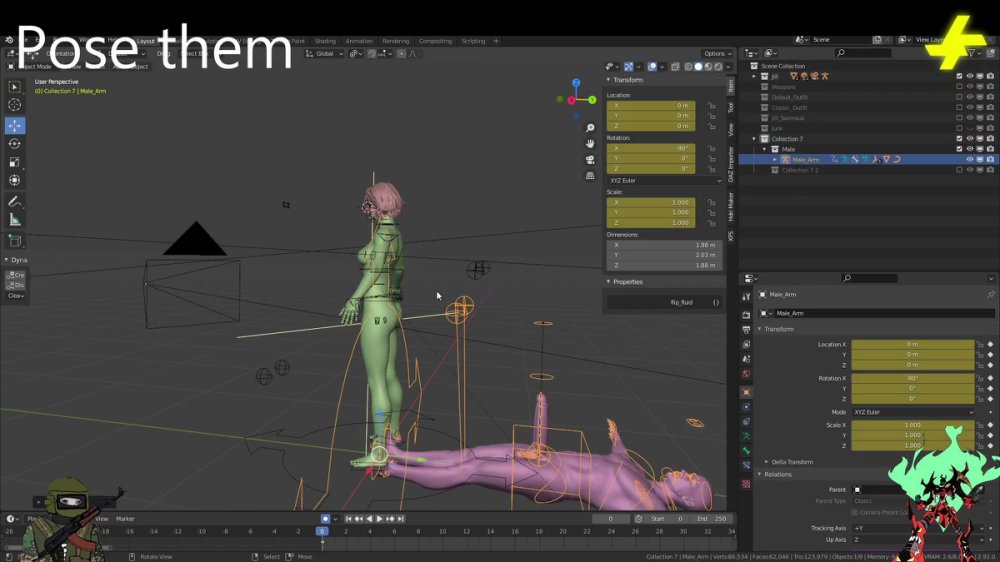Select the Measure tool
The width and height of the screenshot is (1000, 562).
(x=15, y=220)
